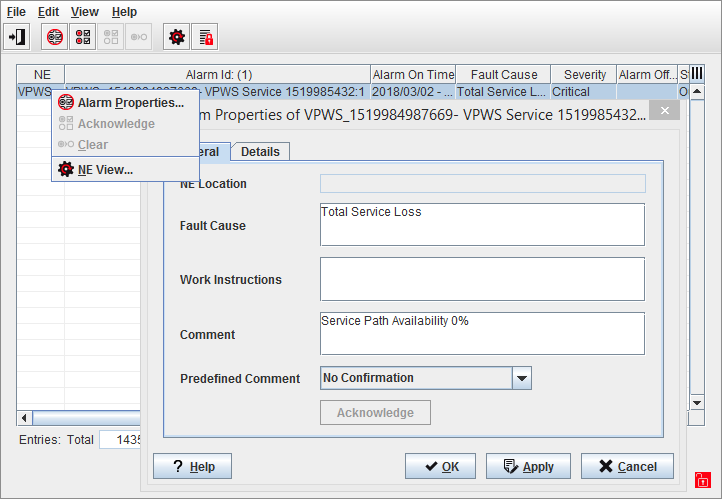Choose NE View from context menu
Screen dimensions: 722x499
105,170
